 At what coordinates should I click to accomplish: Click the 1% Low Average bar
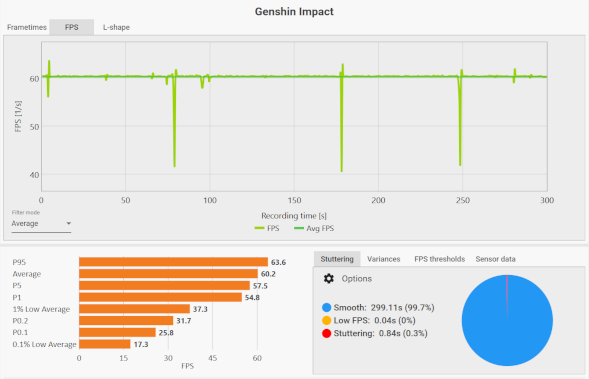pyautogui.click(x=134, y=309)
